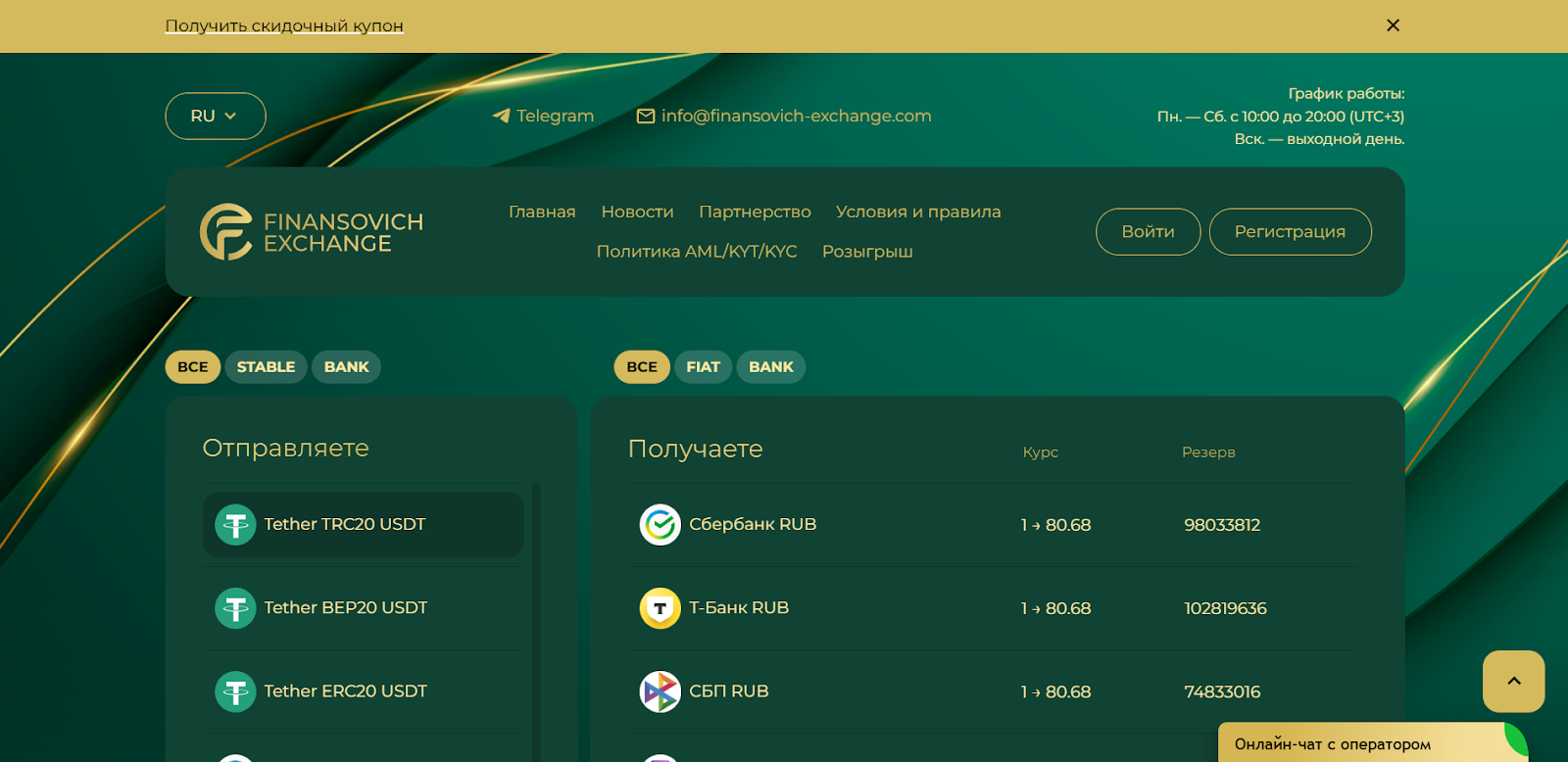1568x762 pixels.
Task: Click the Tether BEP20 USDT coin icon
Action: (x=235, y=608)
